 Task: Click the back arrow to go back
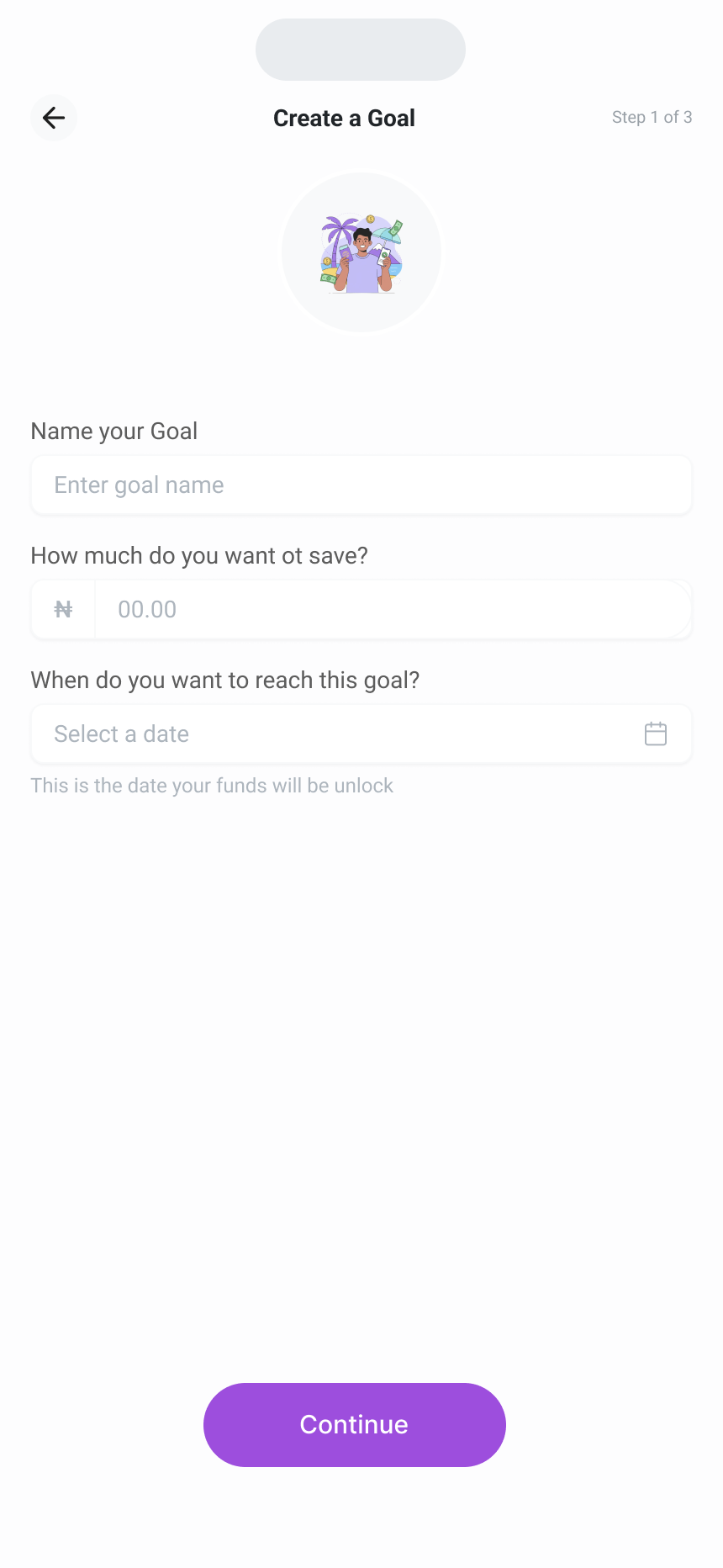click(54, 118)
